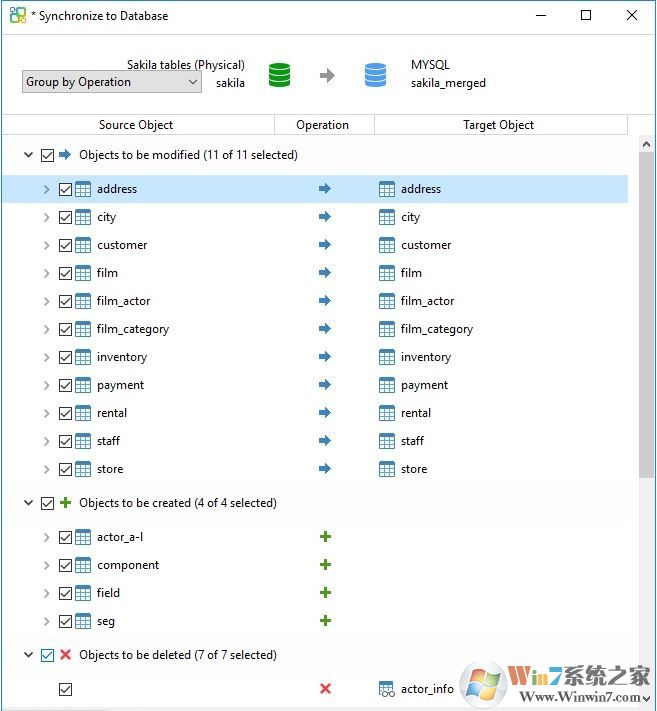Expand the film_category table row

tap(46, 329)
